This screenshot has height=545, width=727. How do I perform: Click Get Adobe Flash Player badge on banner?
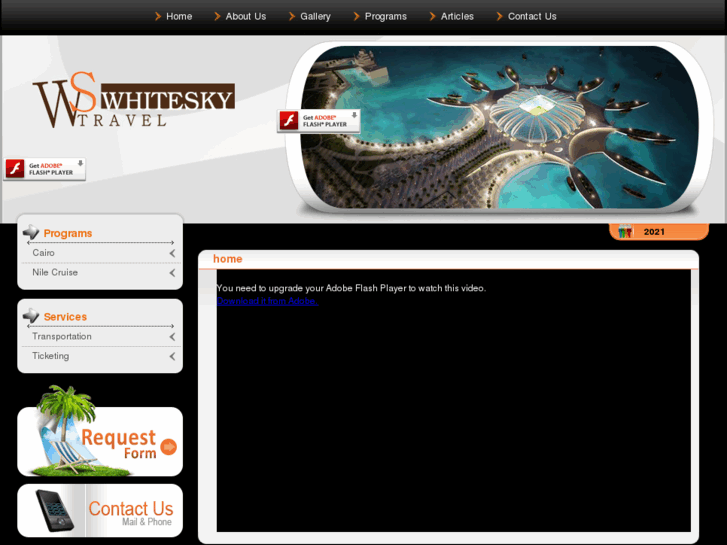[319, 121]
